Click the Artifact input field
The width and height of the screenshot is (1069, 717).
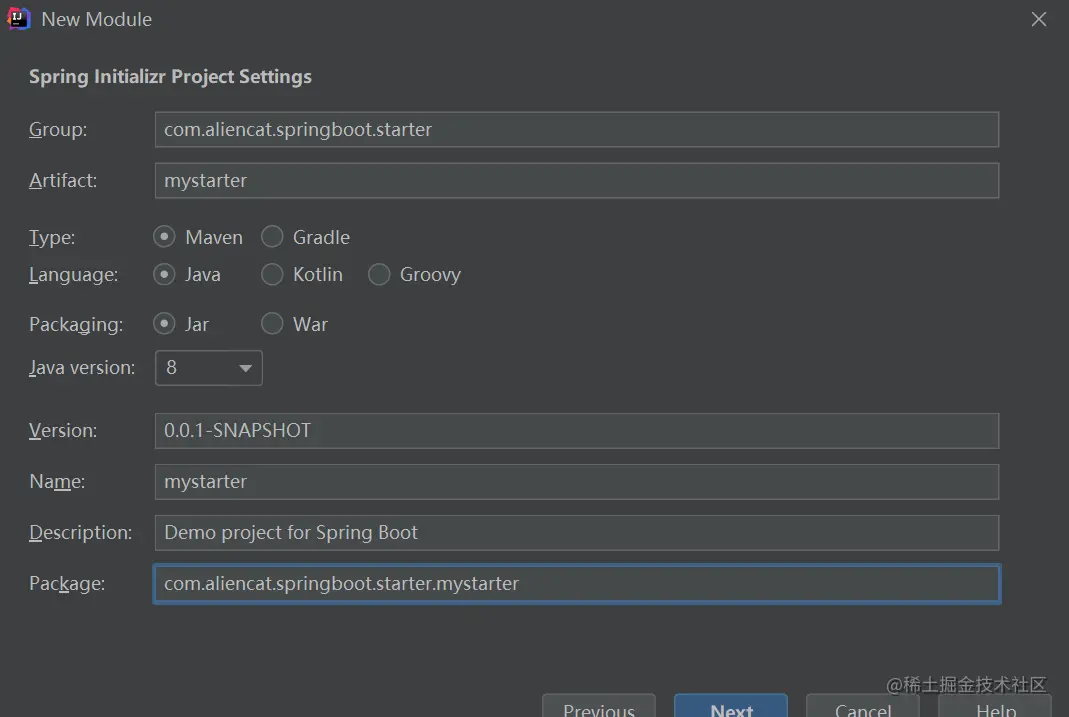[577, 181]
